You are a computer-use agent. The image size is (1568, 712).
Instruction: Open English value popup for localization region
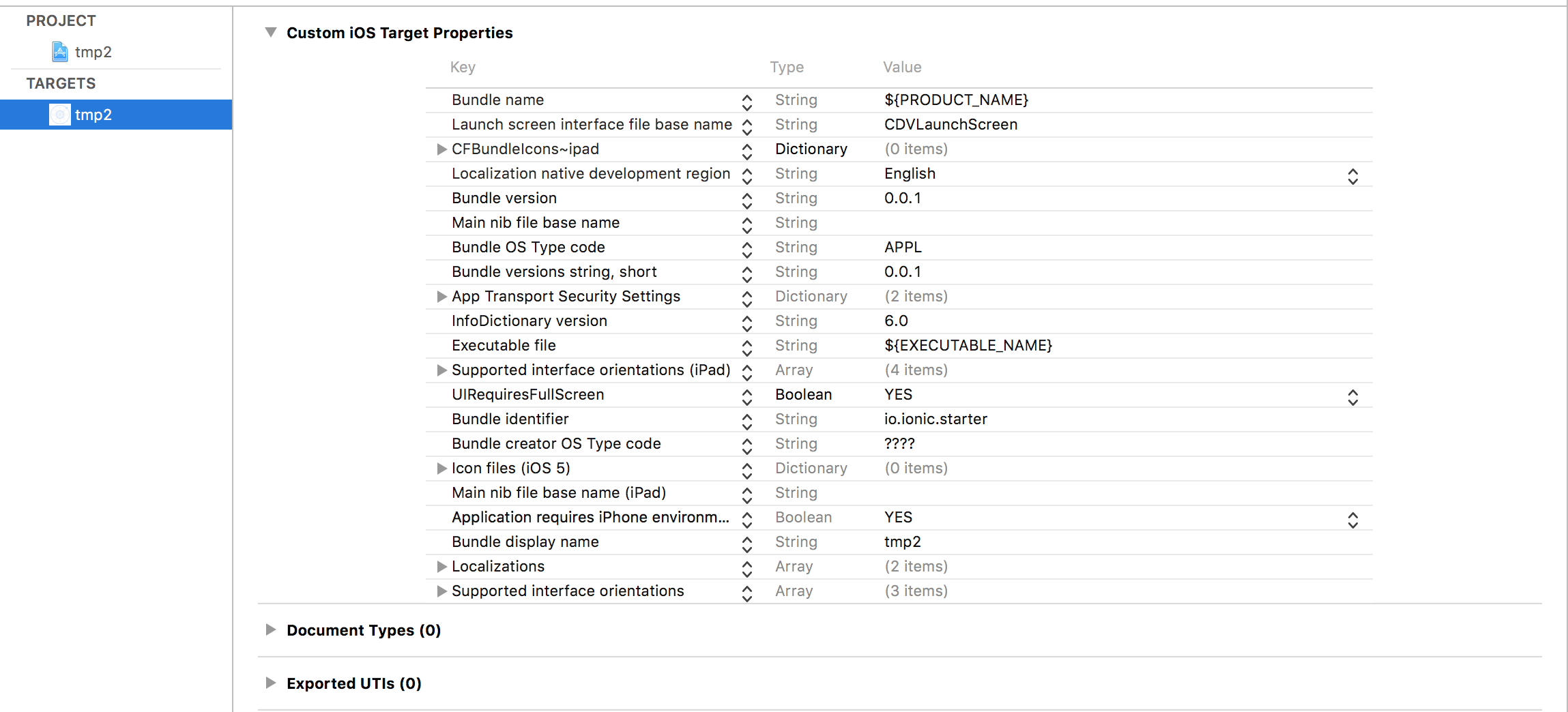click(1352, 176)
